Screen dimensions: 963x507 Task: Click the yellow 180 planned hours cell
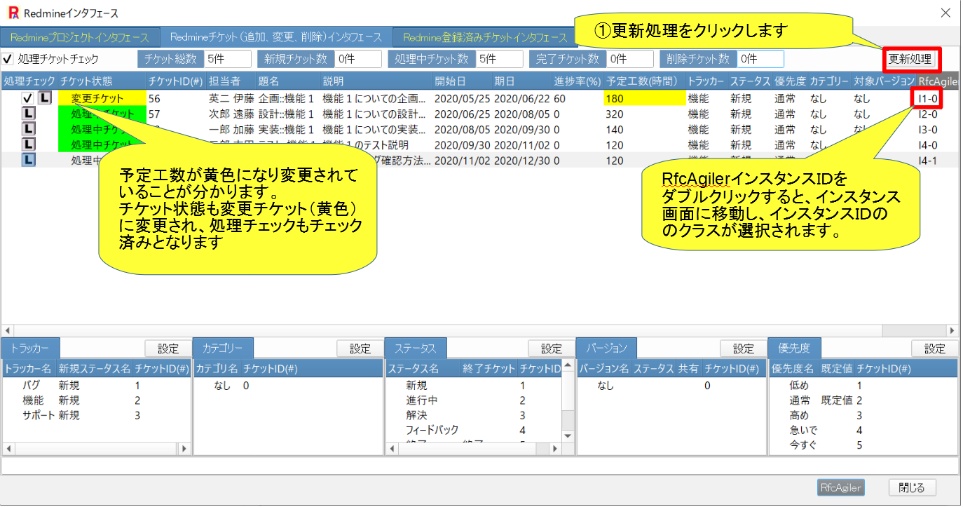[644, 98]
